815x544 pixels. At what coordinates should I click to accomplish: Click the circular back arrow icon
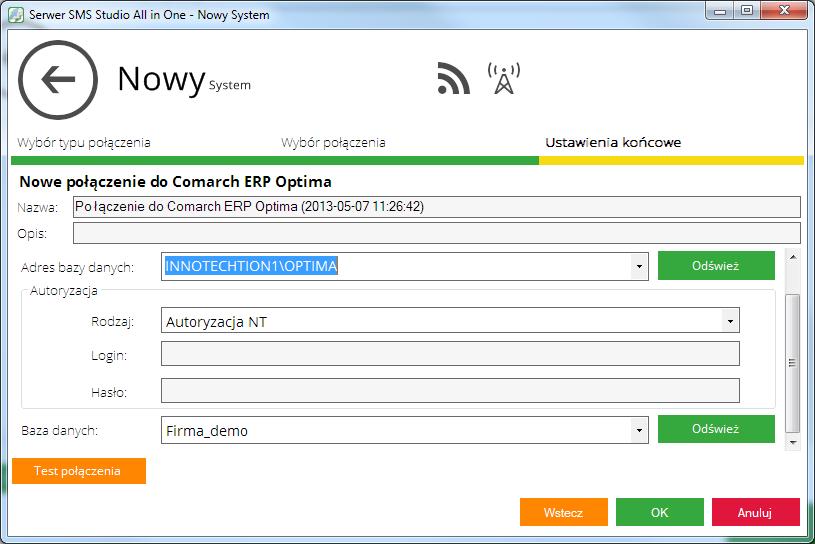[x=58, y=79]
